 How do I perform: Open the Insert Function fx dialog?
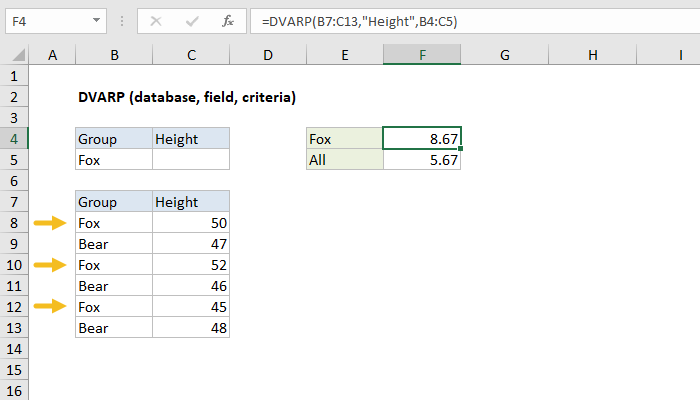tap(228, 21)
